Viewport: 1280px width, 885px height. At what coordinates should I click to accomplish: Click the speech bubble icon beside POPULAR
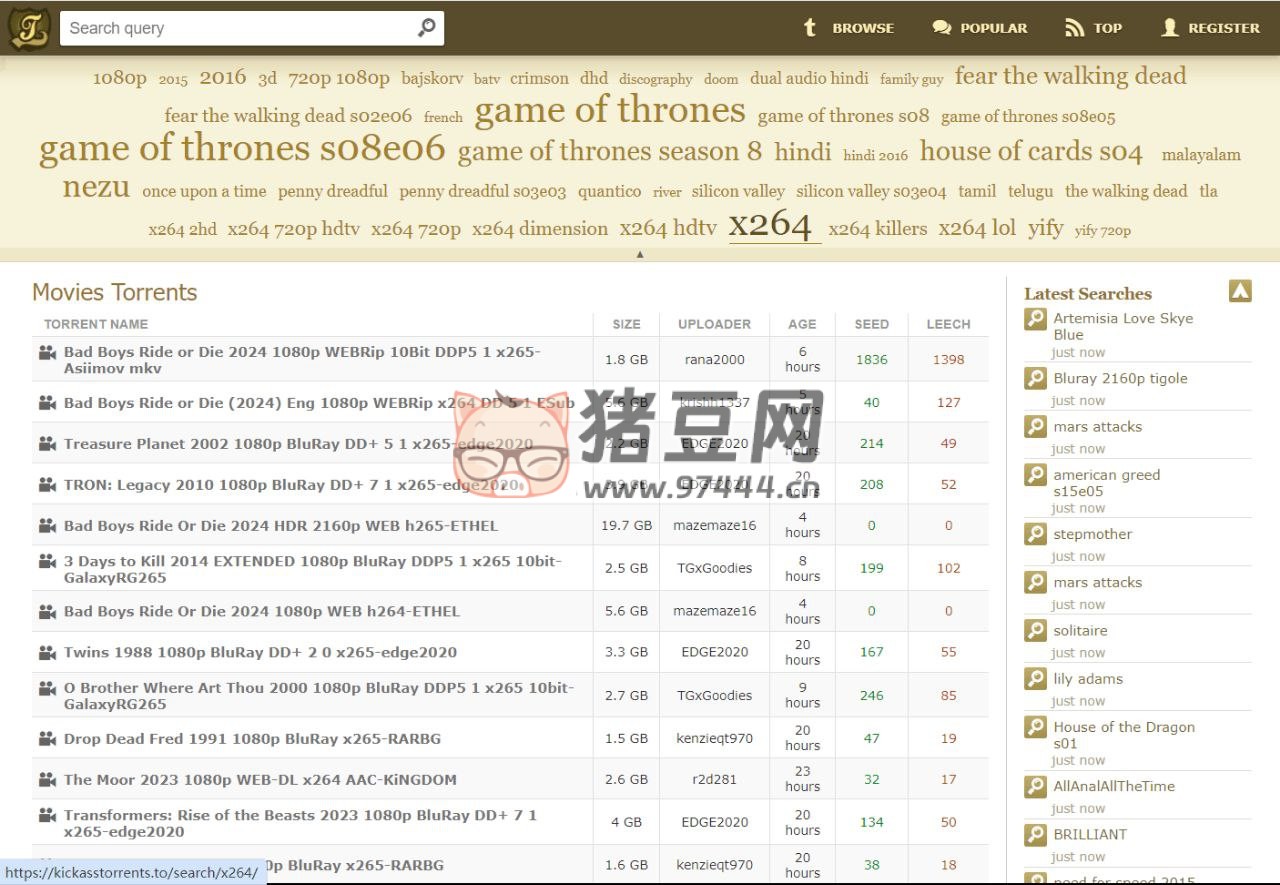941,28
